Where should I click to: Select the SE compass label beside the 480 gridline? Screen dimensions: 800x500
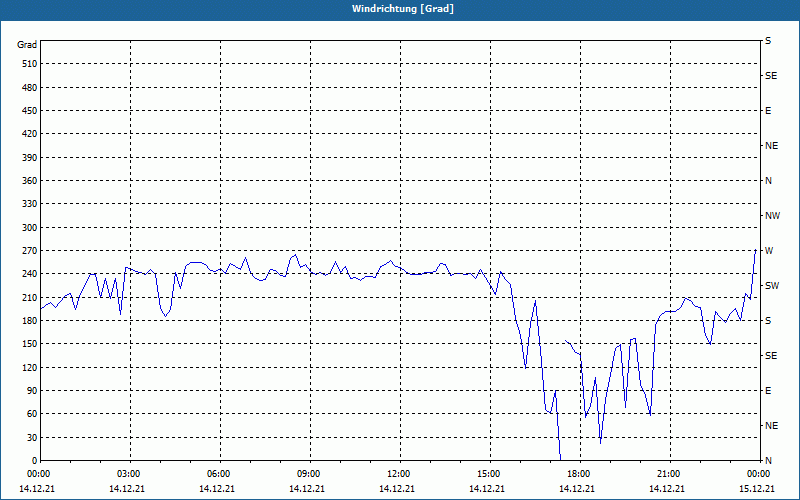click(x=771, y=76)
